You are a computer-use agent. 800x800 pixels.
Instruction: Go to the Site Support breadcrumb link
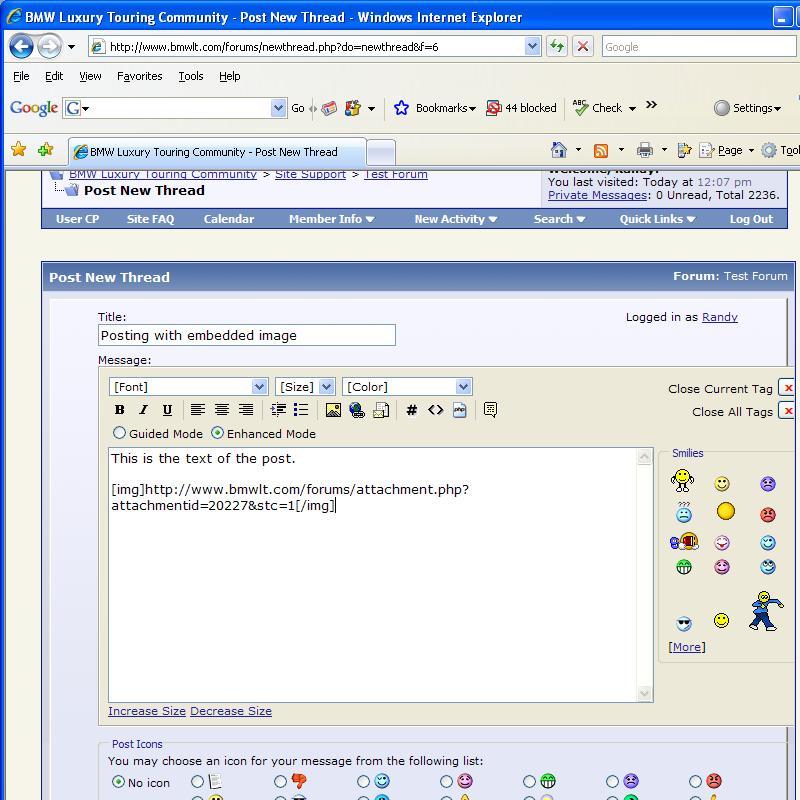click(x=310, y=174)
